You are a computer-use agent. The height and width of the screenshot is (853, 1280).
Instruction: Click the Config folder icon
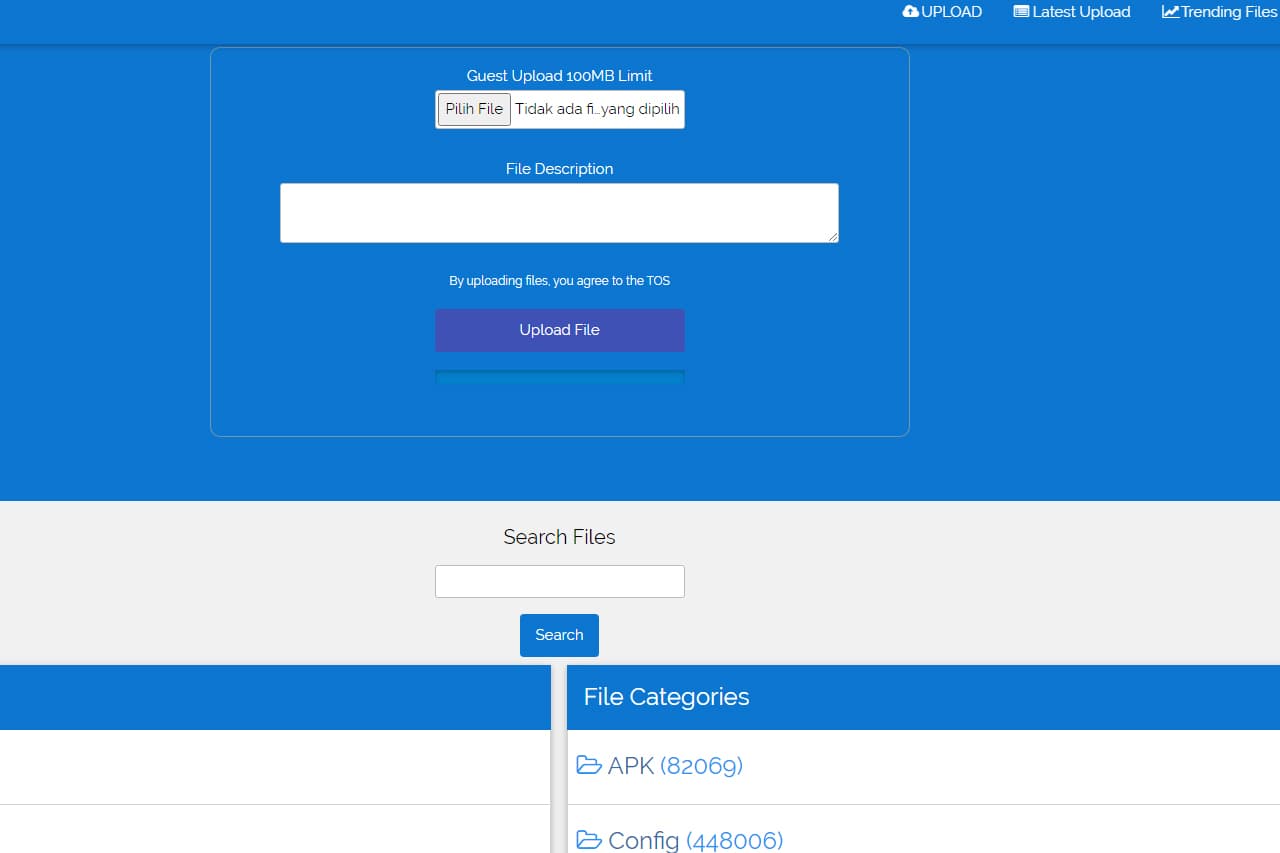589,840
